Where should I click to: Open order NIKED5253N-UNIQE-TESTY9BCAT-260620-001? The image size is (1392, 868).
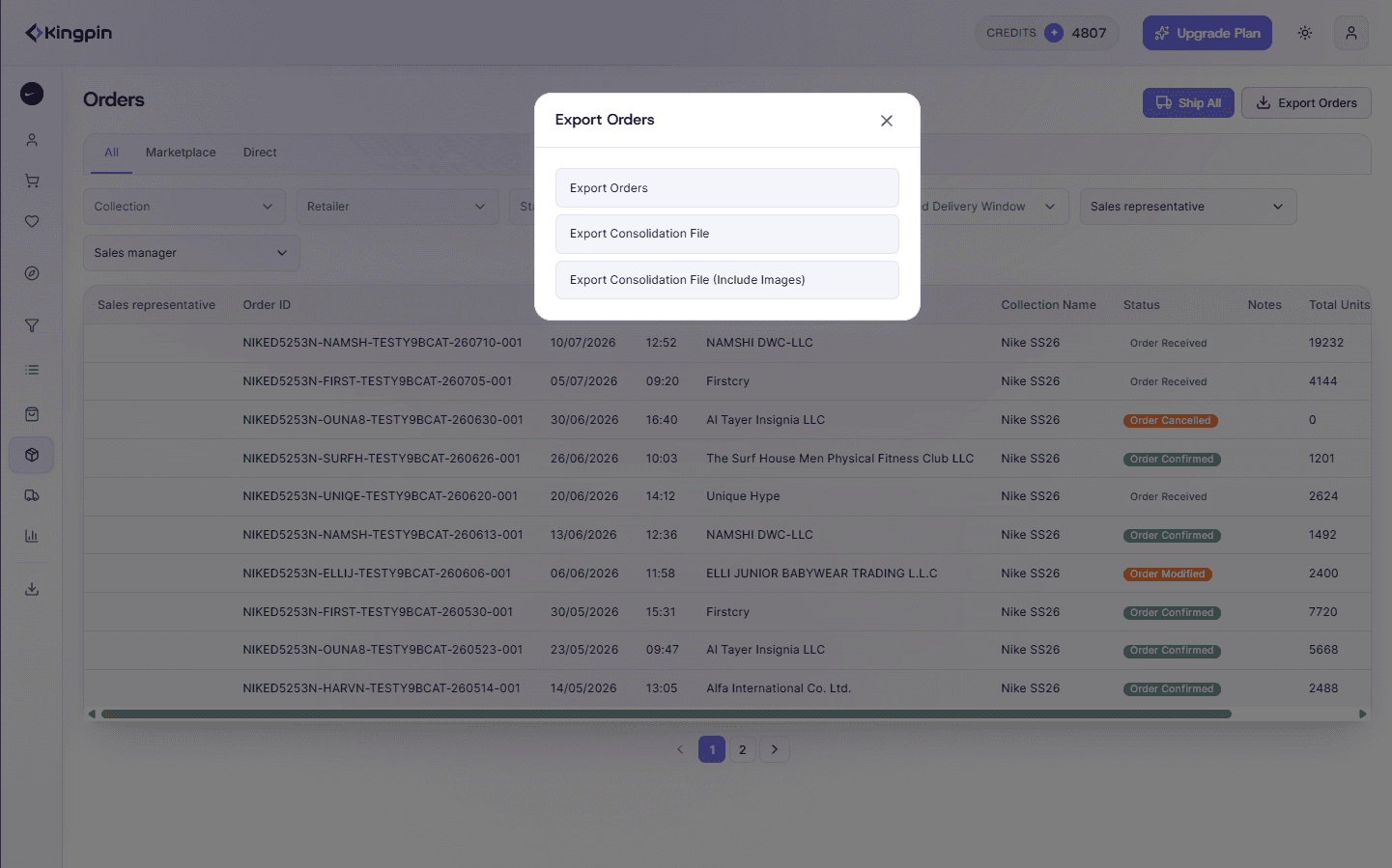(381, 496)
